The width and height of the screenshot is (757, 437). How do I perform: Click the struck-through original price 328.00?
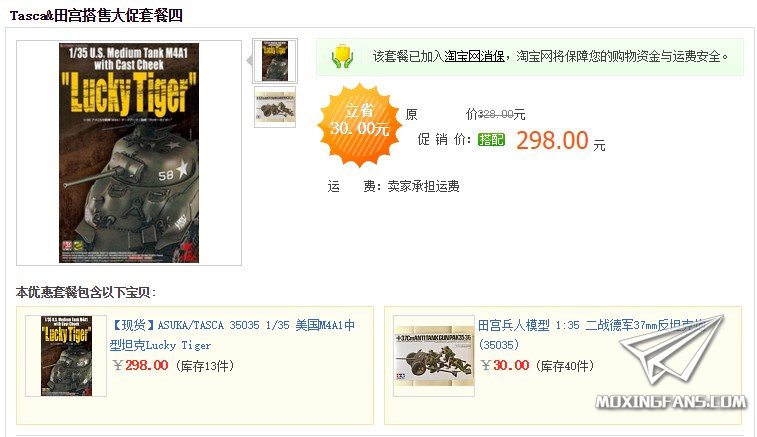click(x=495, y=114)
